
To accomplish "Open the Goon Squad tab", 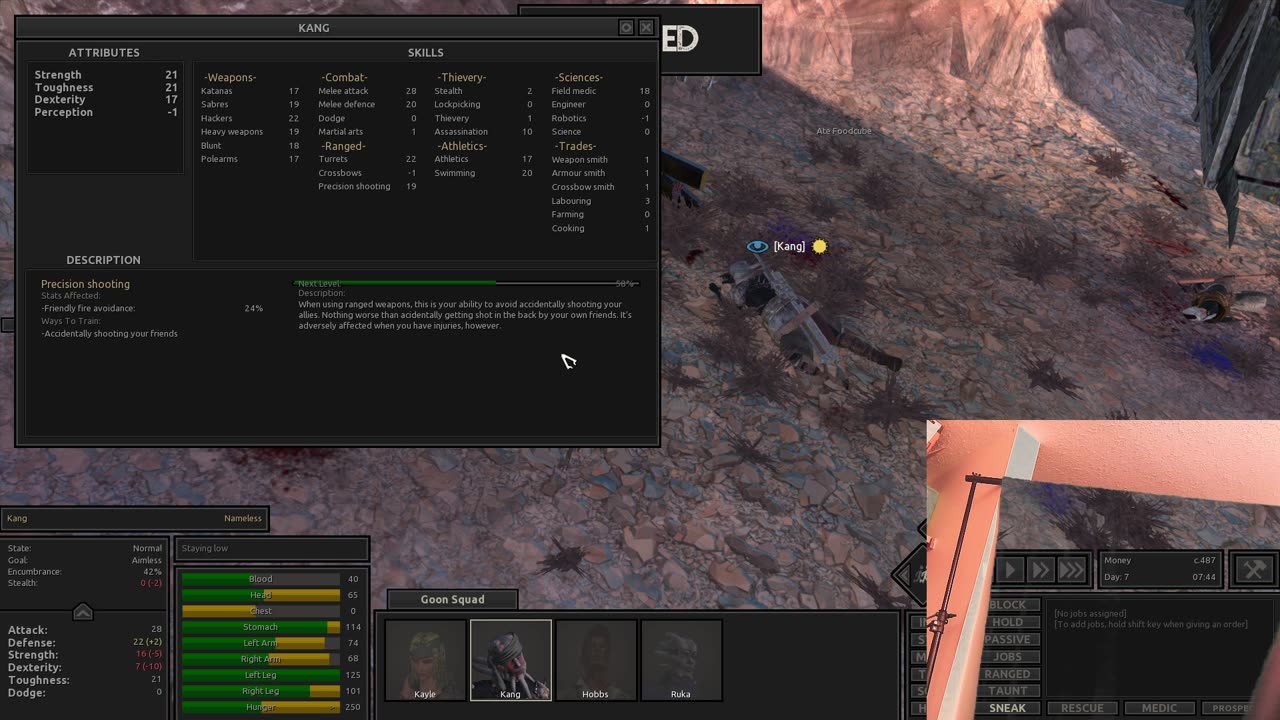I will click(452, 599).
